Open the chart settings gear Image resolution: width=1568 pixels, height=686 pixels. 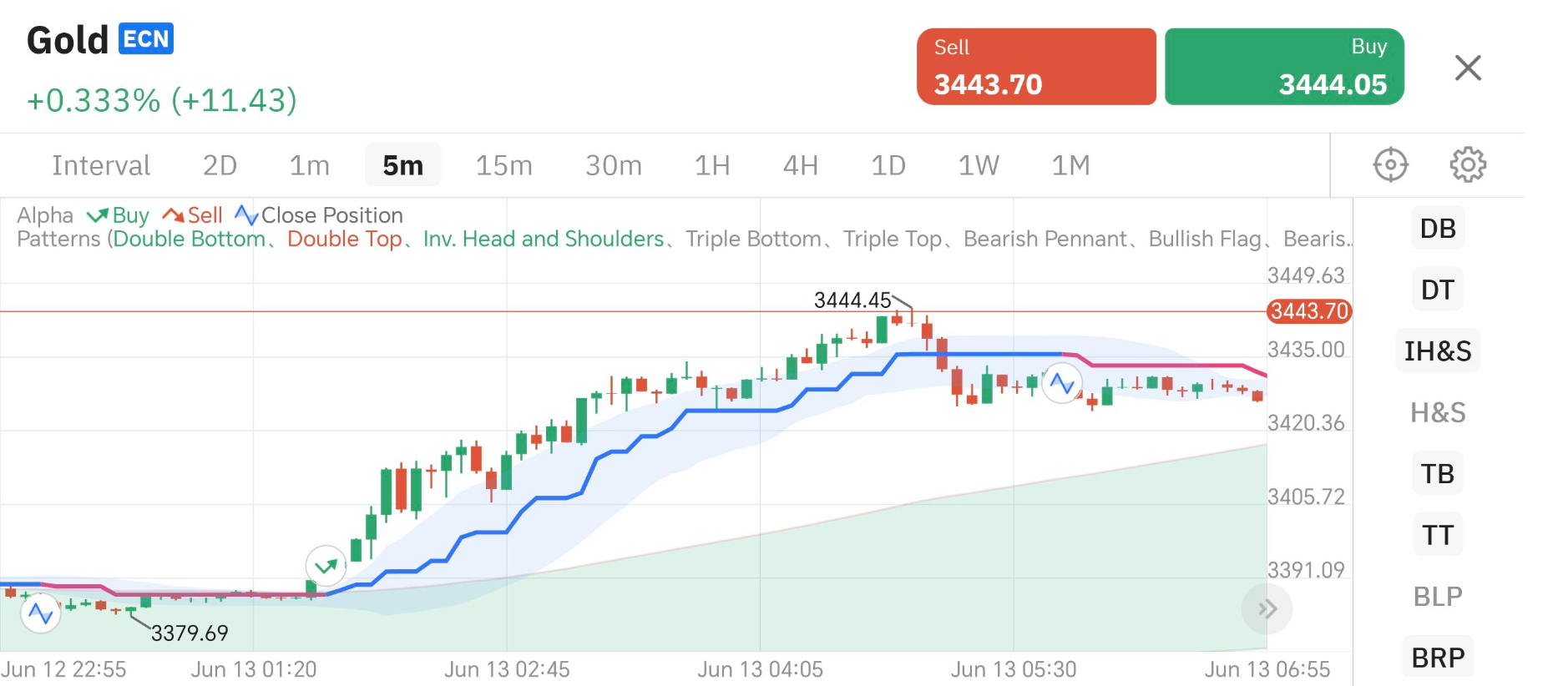[x=1467, y=164]
